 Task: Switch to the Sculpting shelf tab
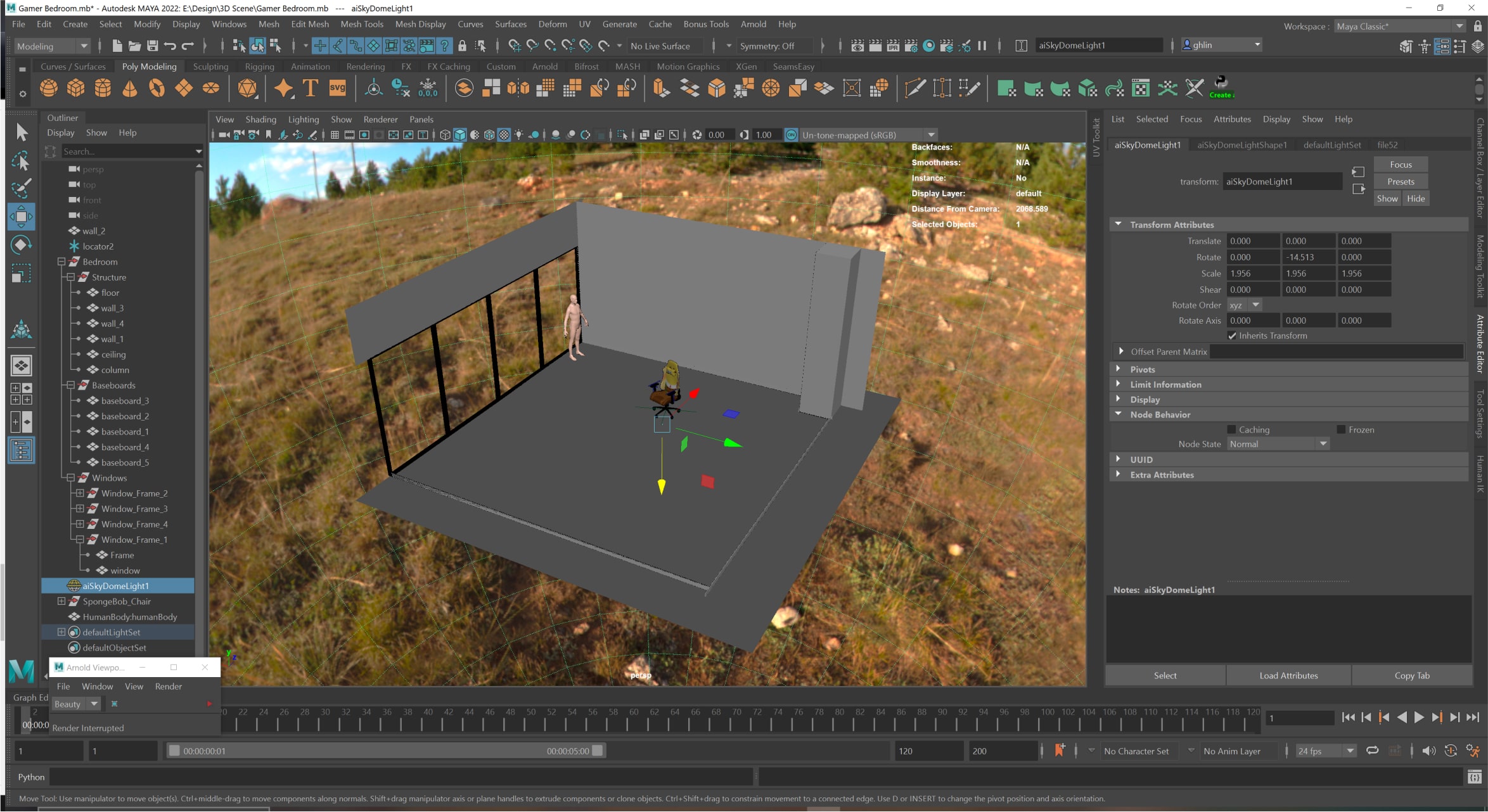210,67
